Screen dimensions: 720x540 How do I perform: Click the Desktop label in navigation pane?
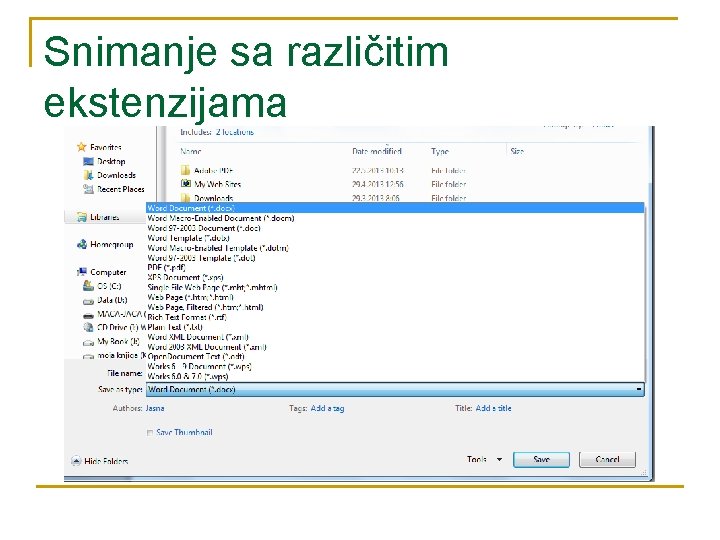[x=111, y=161]
